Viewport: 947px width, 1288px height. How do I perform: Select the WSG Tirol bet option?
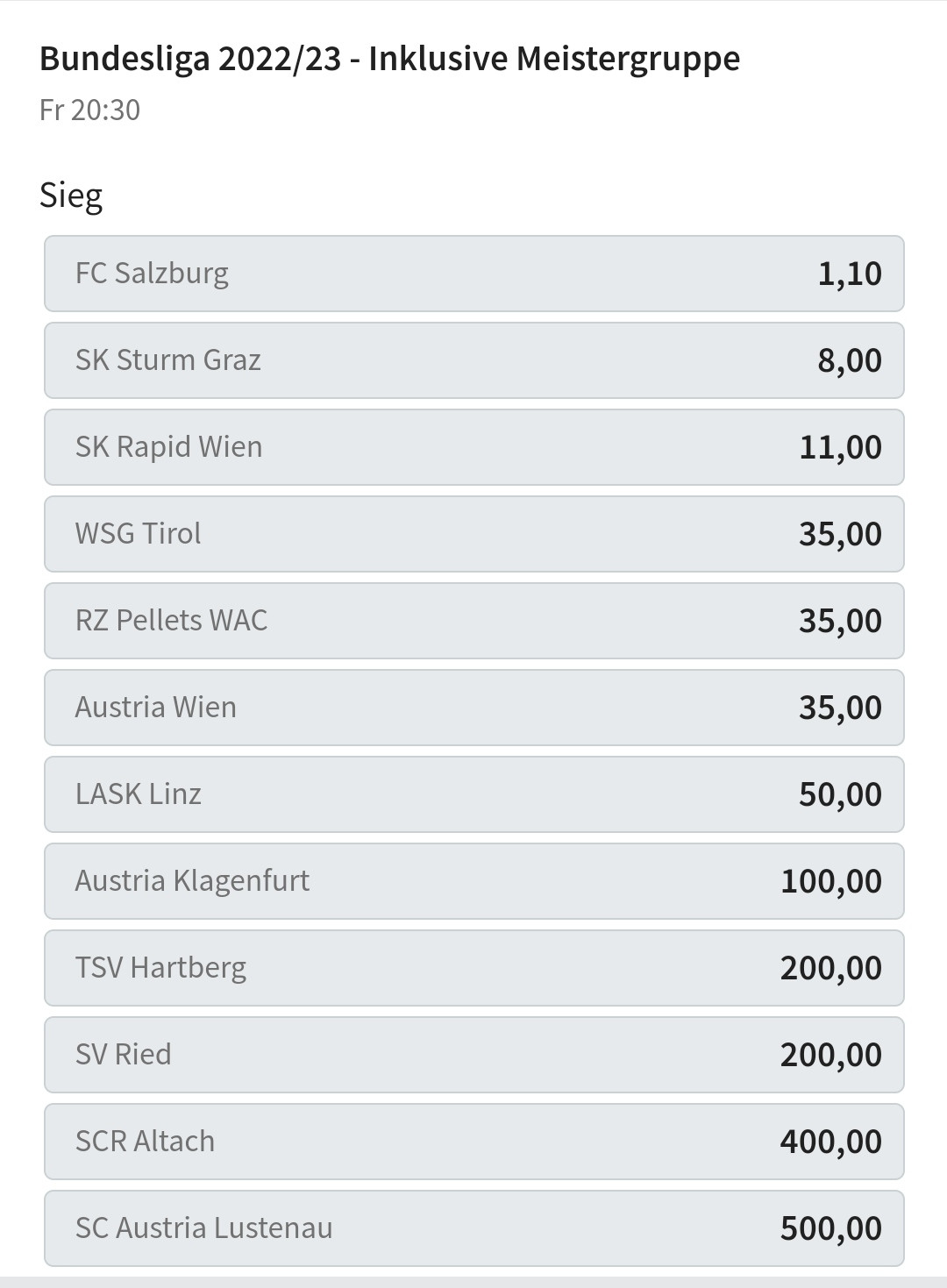coord(473,534)
